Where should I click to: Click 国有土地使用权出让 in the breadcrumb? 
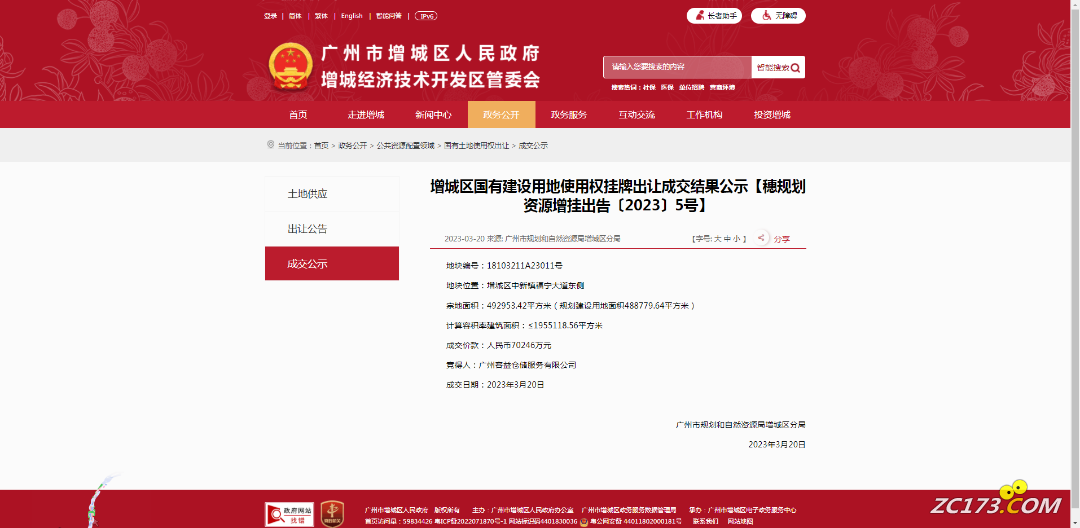[476, 146]
